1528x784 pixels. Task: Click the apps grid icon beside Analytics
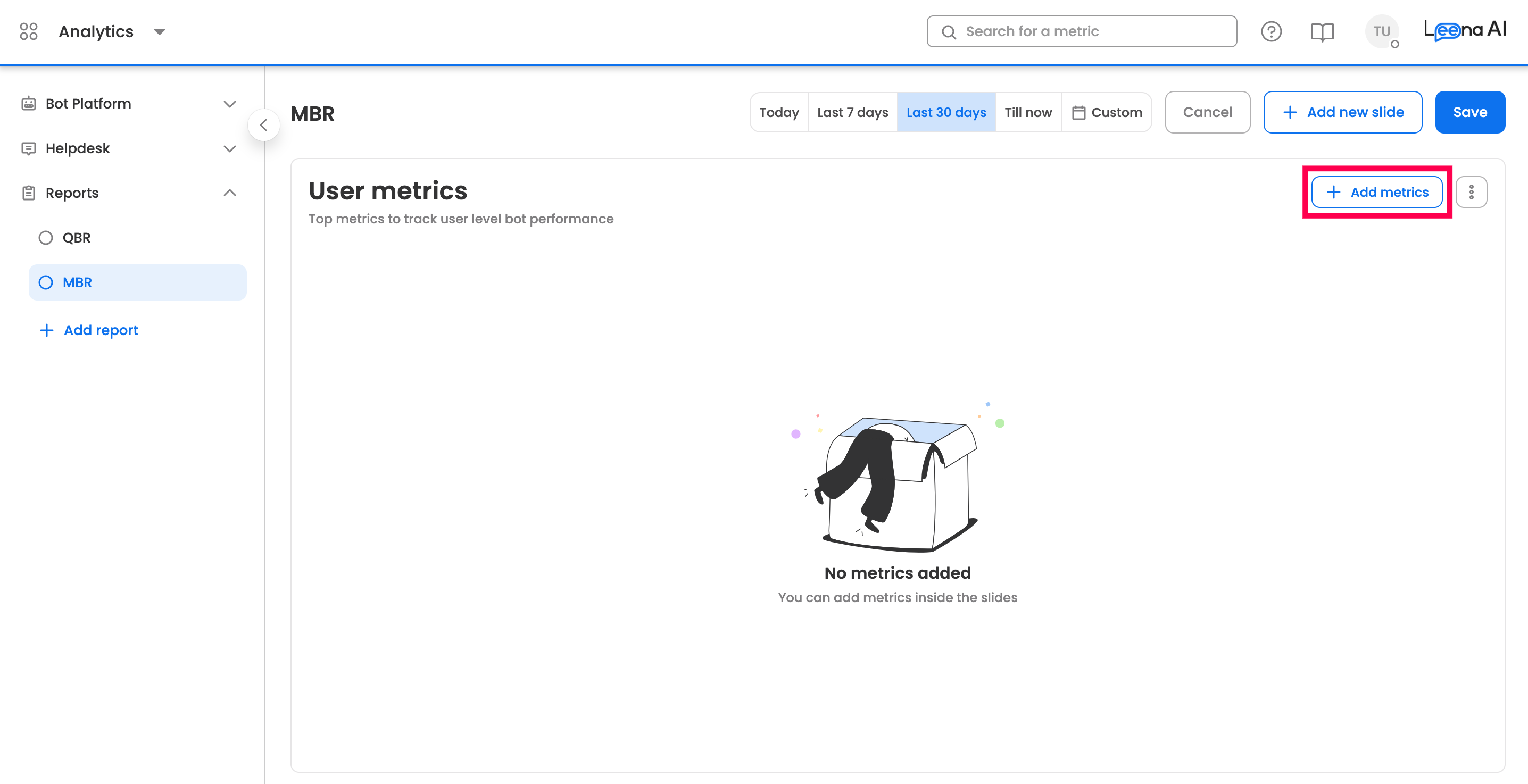(x=29, y=31)
